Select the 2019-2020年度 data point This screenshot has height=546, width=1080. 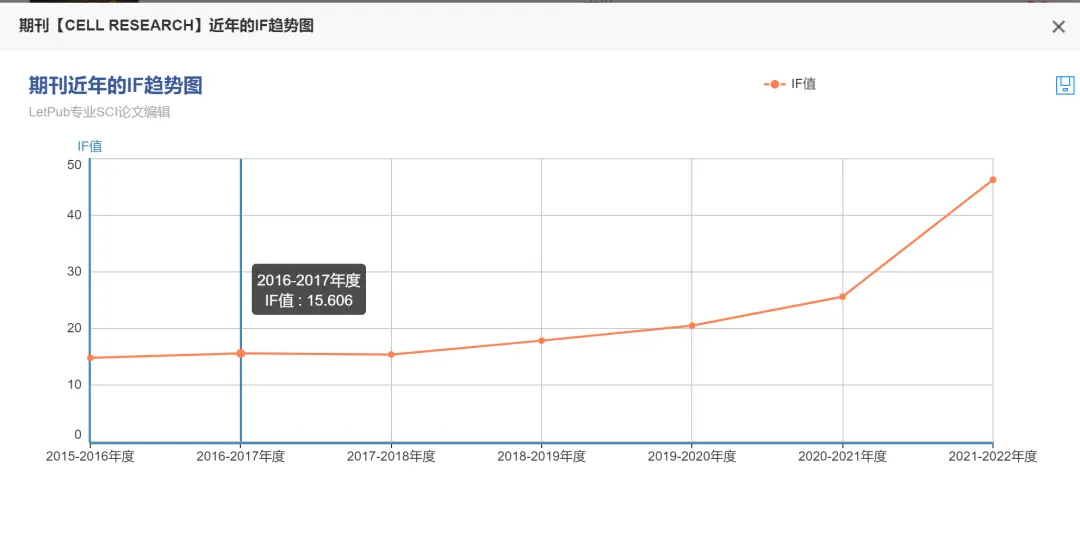pos(692,326)
